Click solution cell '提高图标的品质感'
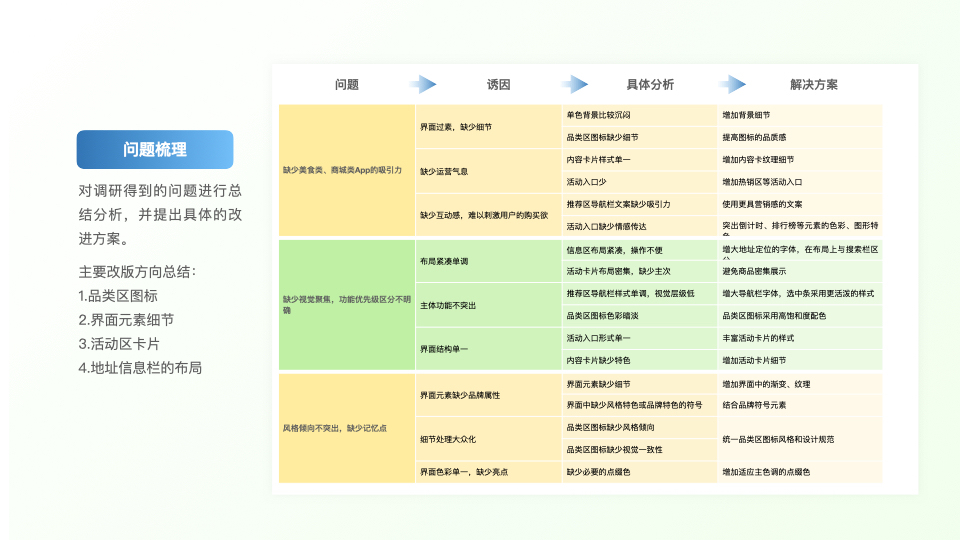Screen dimensions: 960x540 pyautogui.click(x=800, y=137)
